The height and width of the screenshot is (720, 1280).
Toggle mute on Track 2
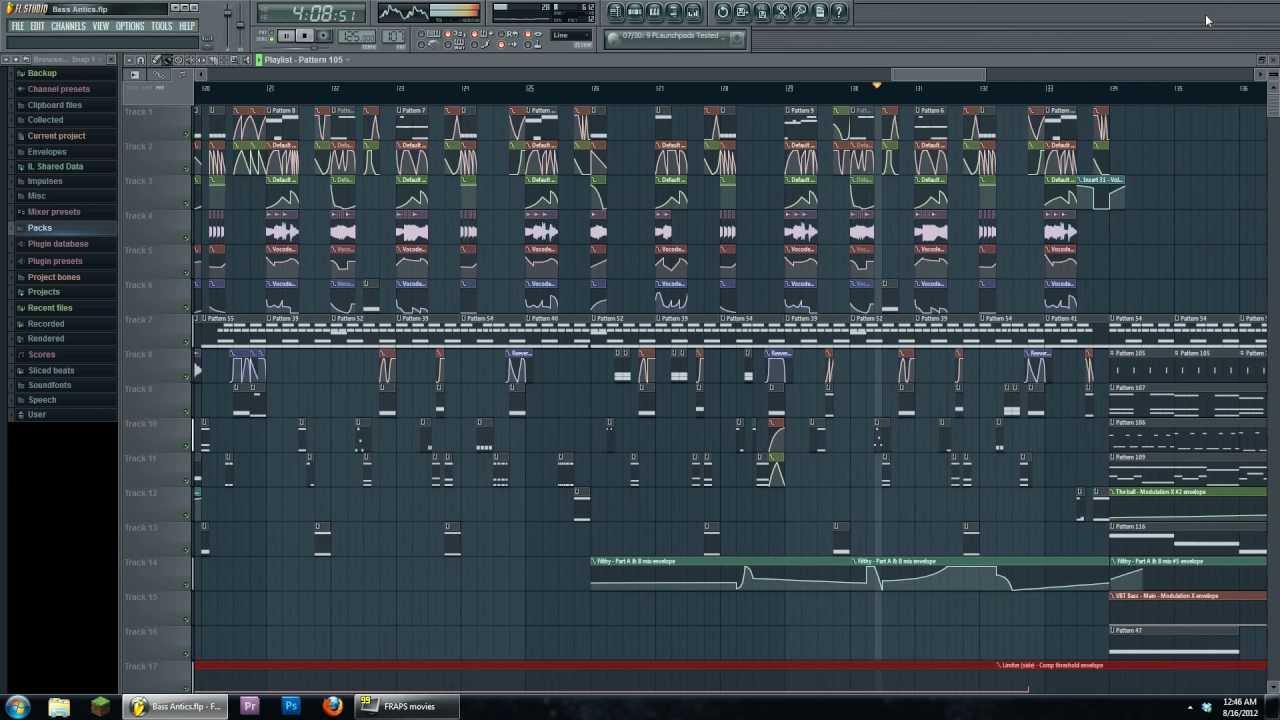tap(186, 169)
